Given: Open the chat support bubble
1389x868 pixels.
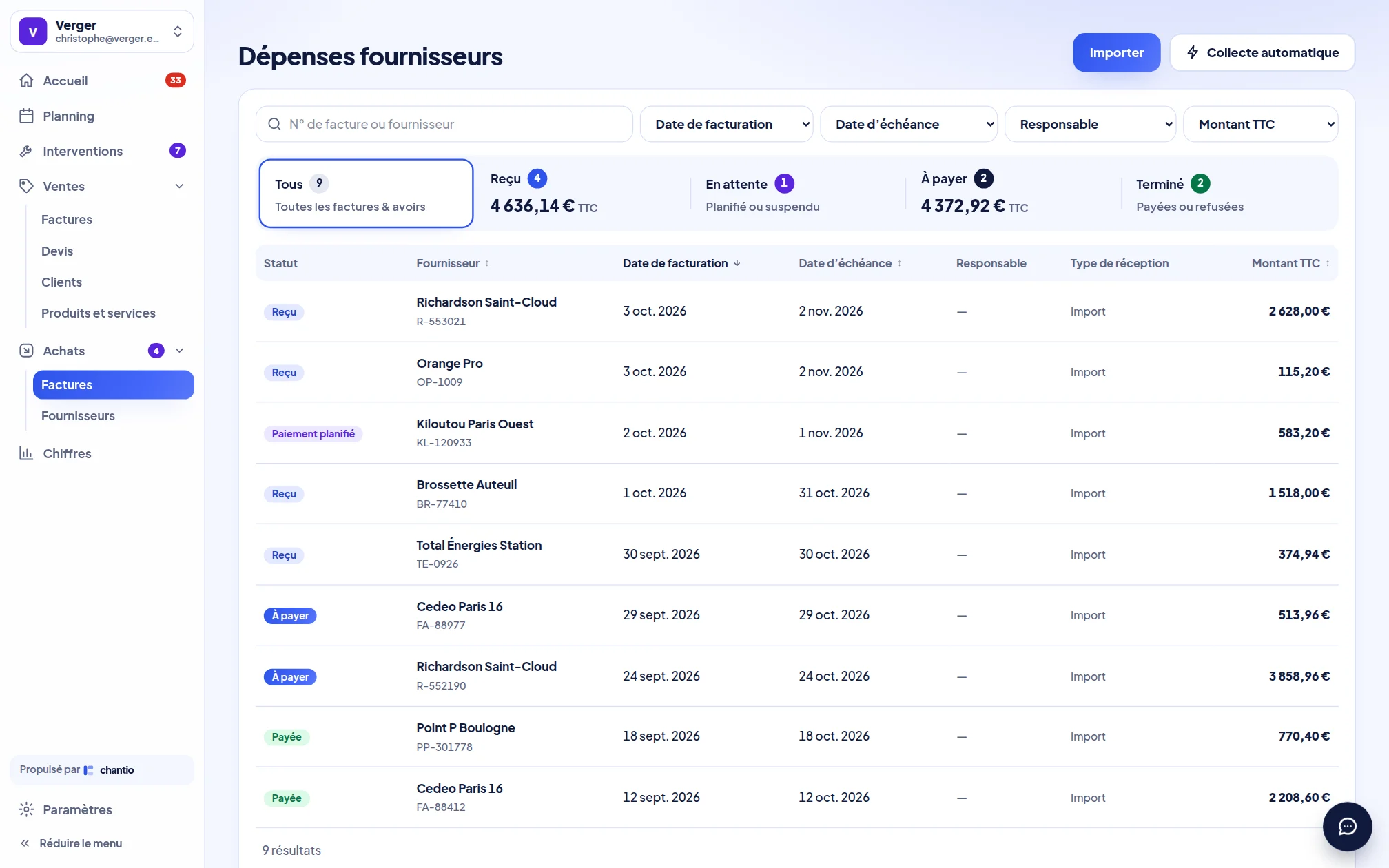Looking at the screenshot, I should [x=1347, y=826].
